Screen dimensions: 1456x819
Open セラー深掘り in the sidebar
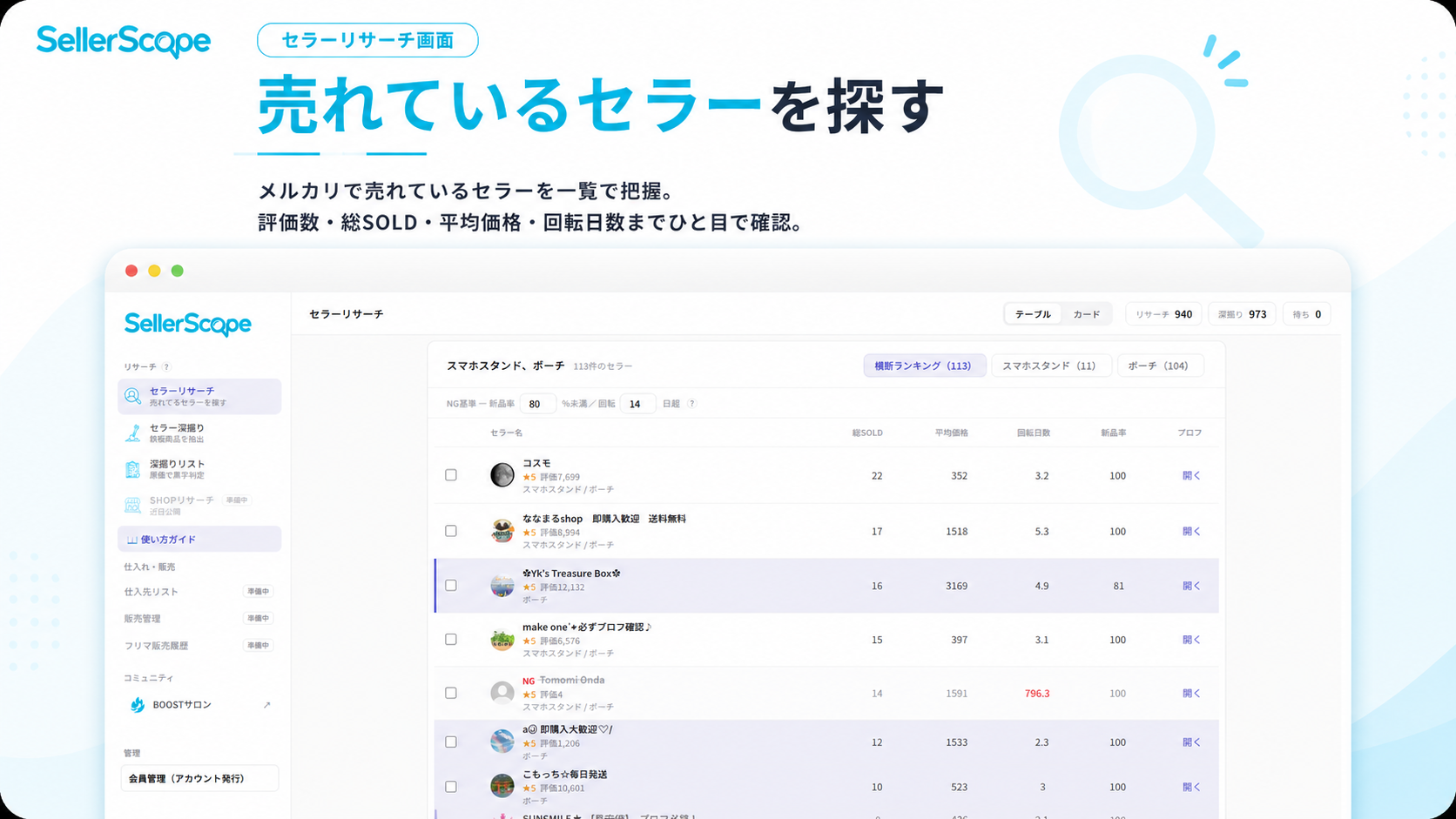[x=199, y=433]
